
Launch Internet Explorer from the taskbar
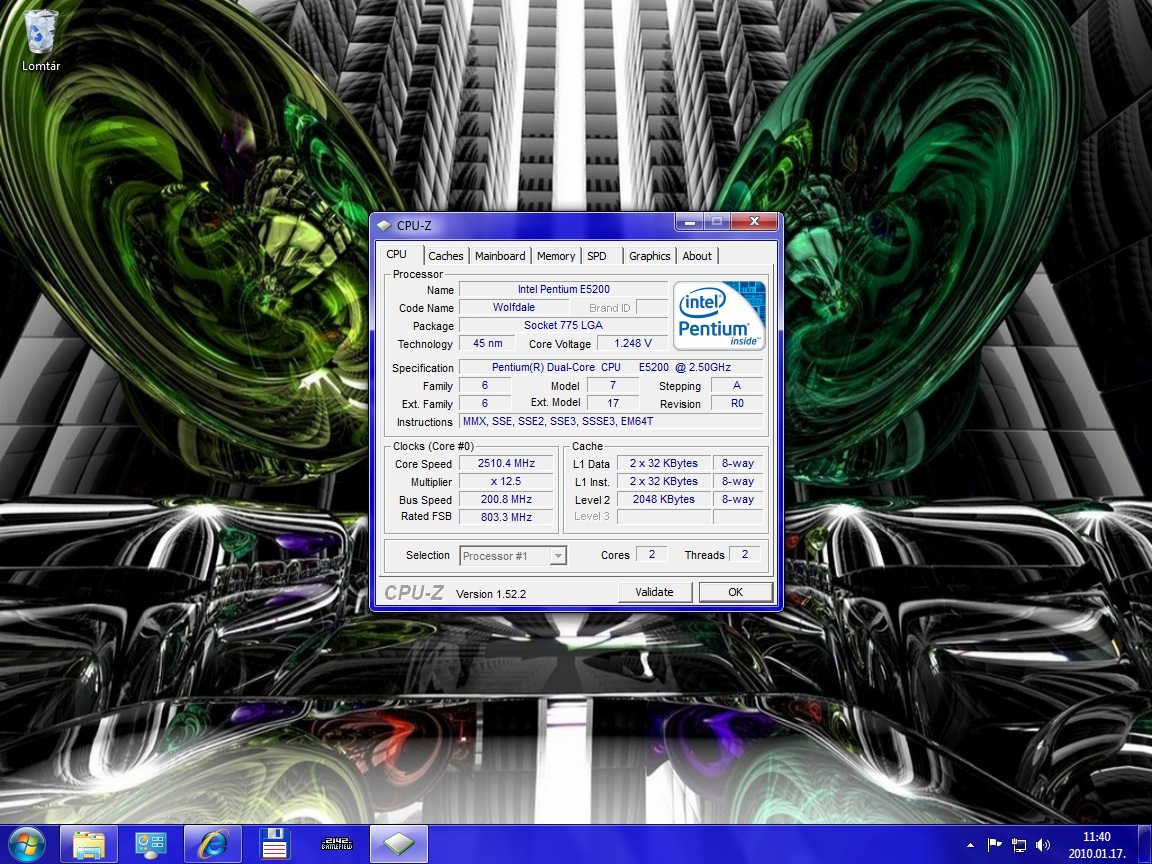point(212,845)
